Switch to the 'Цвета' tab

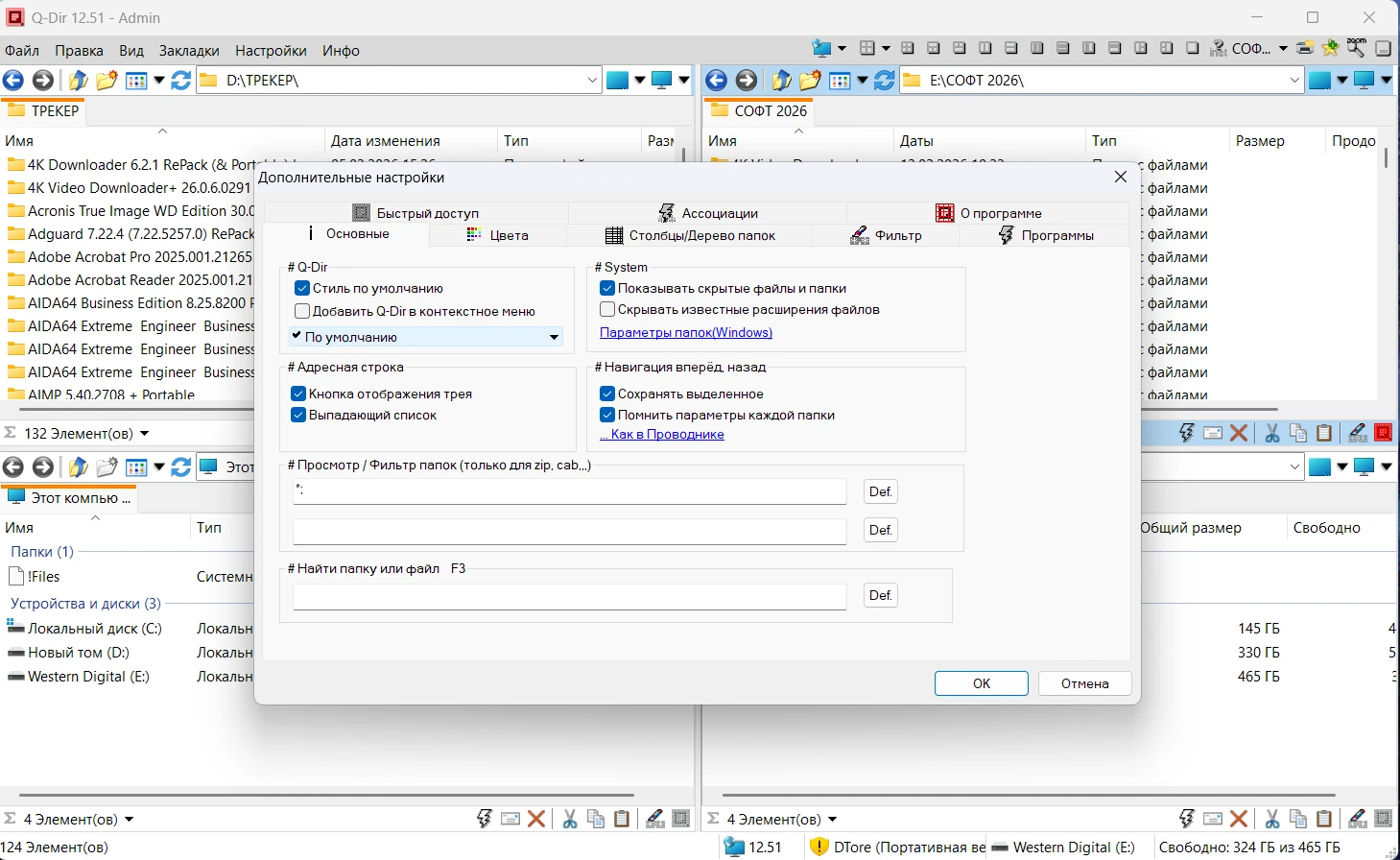click(x=498, y=235)
